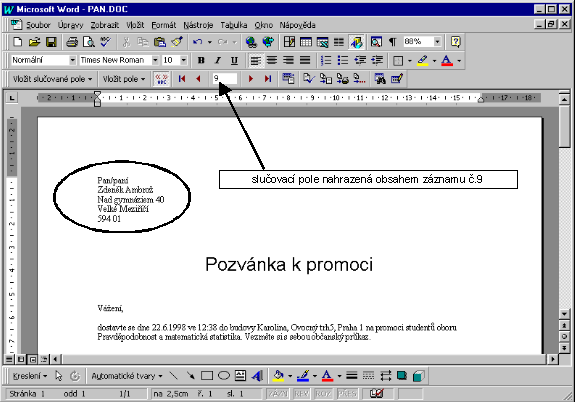Merge to printer
The height and width of the screenshot is (402, 575).
343,79
